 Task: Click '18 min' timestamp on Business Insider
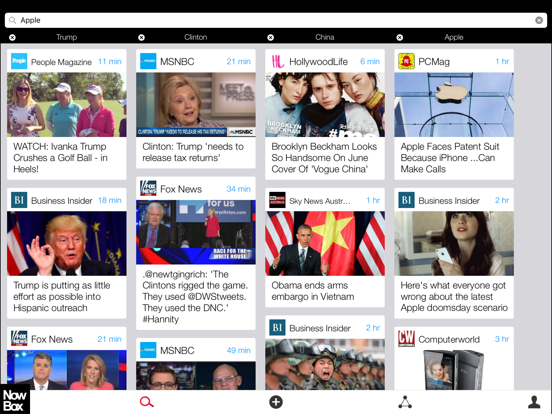(x=110, y=200)
